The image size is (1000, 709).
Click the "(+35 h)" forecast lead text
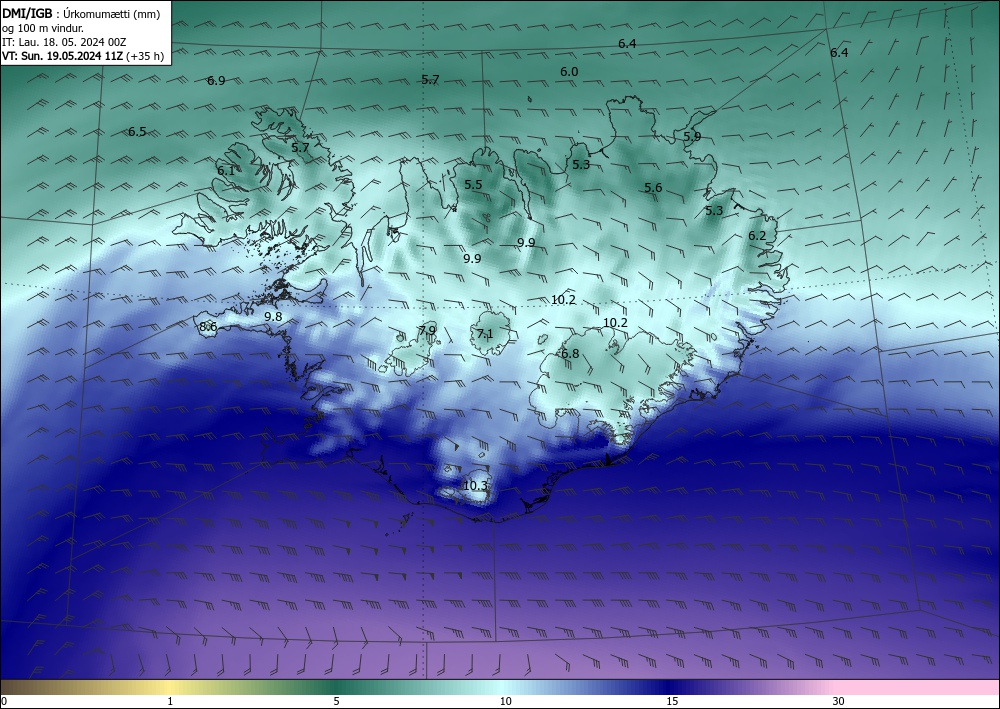coord(145,56)
